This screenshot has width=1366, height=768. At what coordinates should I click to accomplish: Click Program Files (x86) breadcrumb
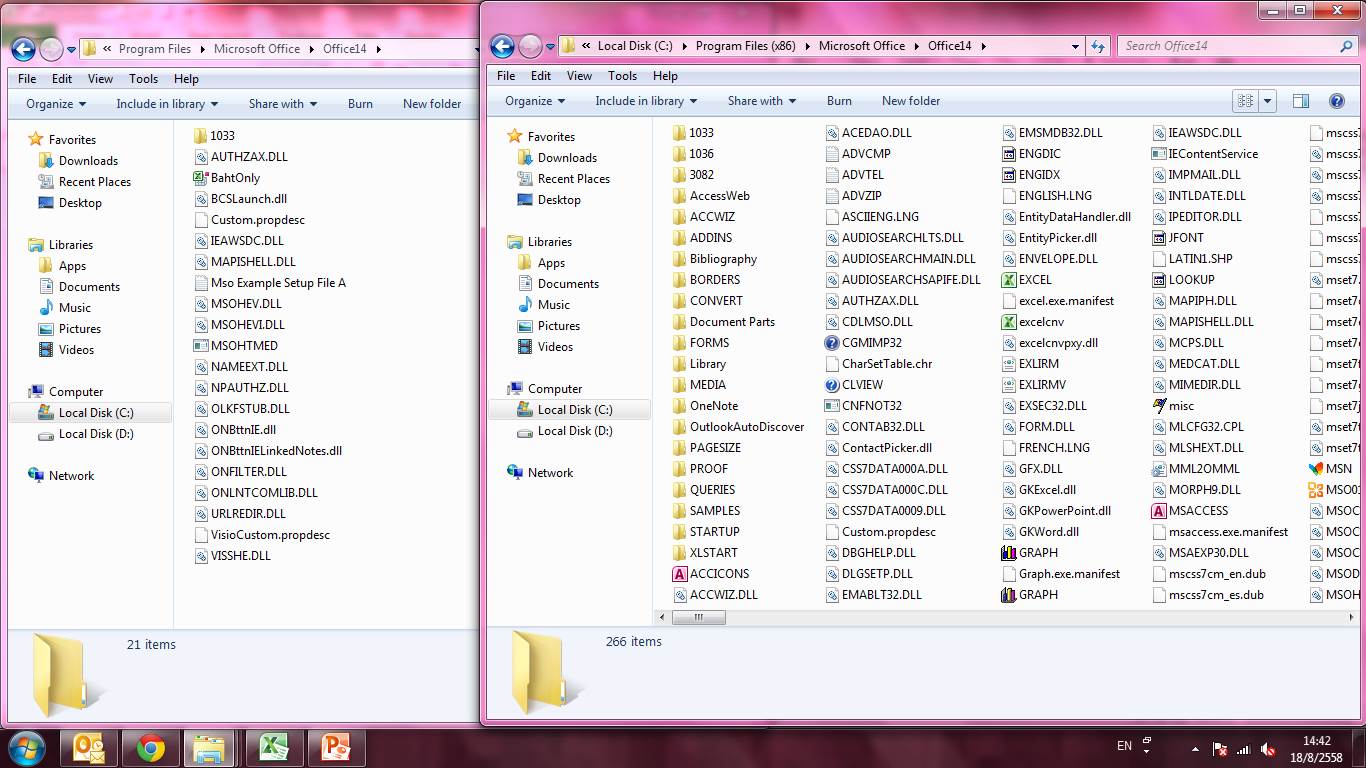pyautogui.click(x=746, y=46)
